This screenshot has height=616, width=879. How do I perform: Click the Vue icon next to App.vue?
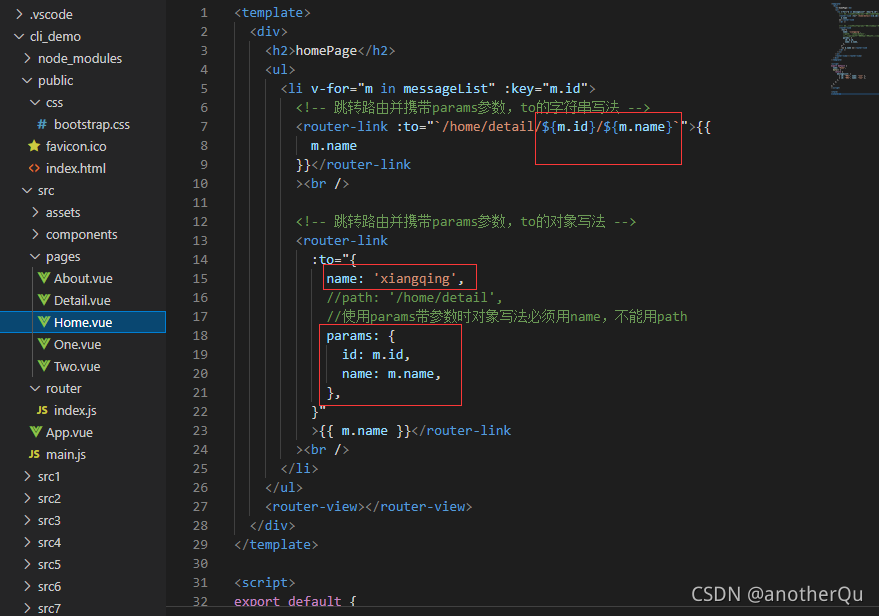[x=36, y=432]
